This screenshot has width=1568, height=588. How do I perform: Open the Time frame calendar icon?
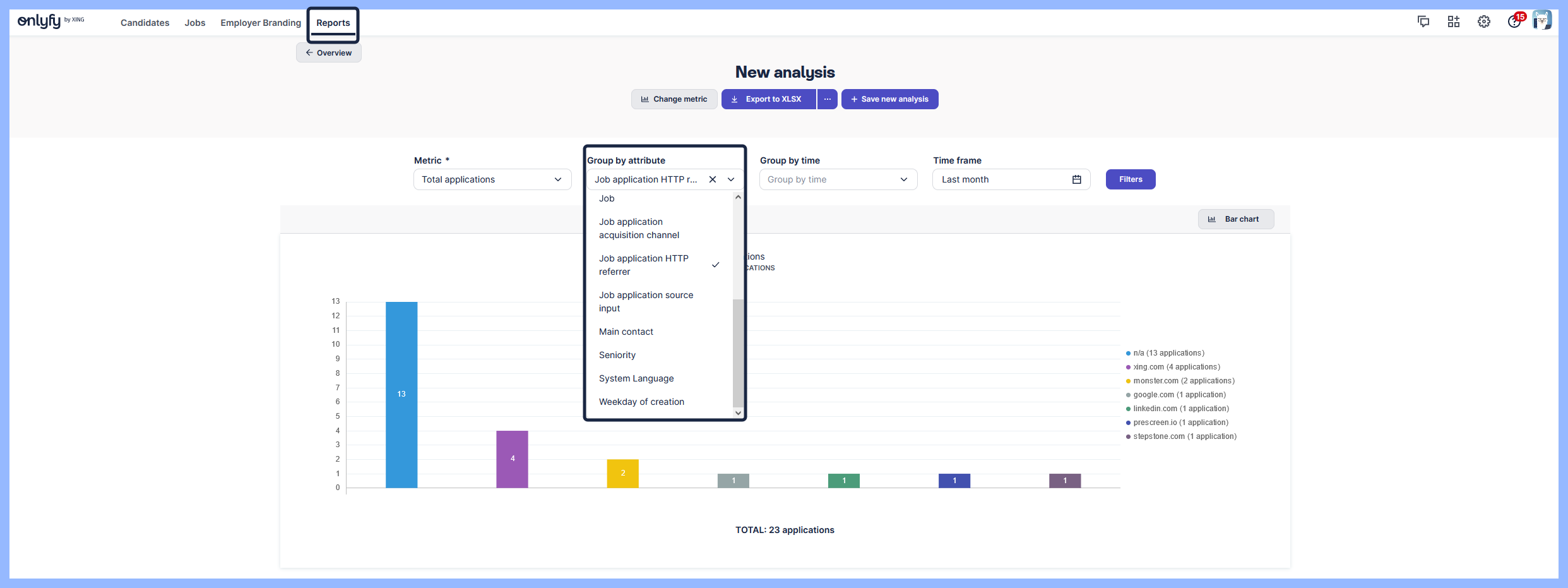tap(1076, 179)
